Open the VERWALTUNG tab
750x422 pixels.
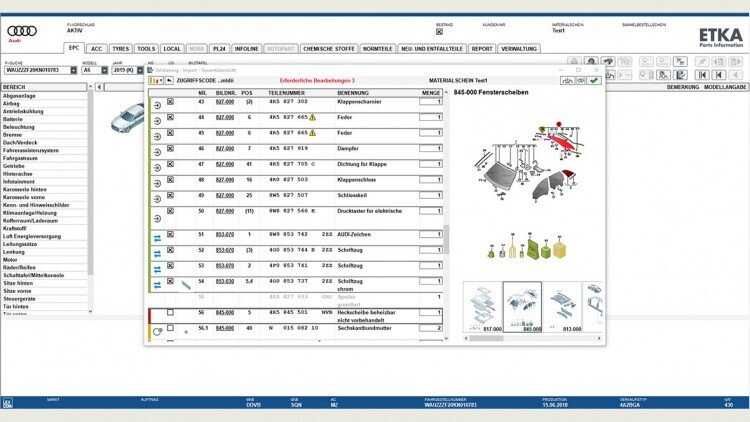[x=519, y=49]
